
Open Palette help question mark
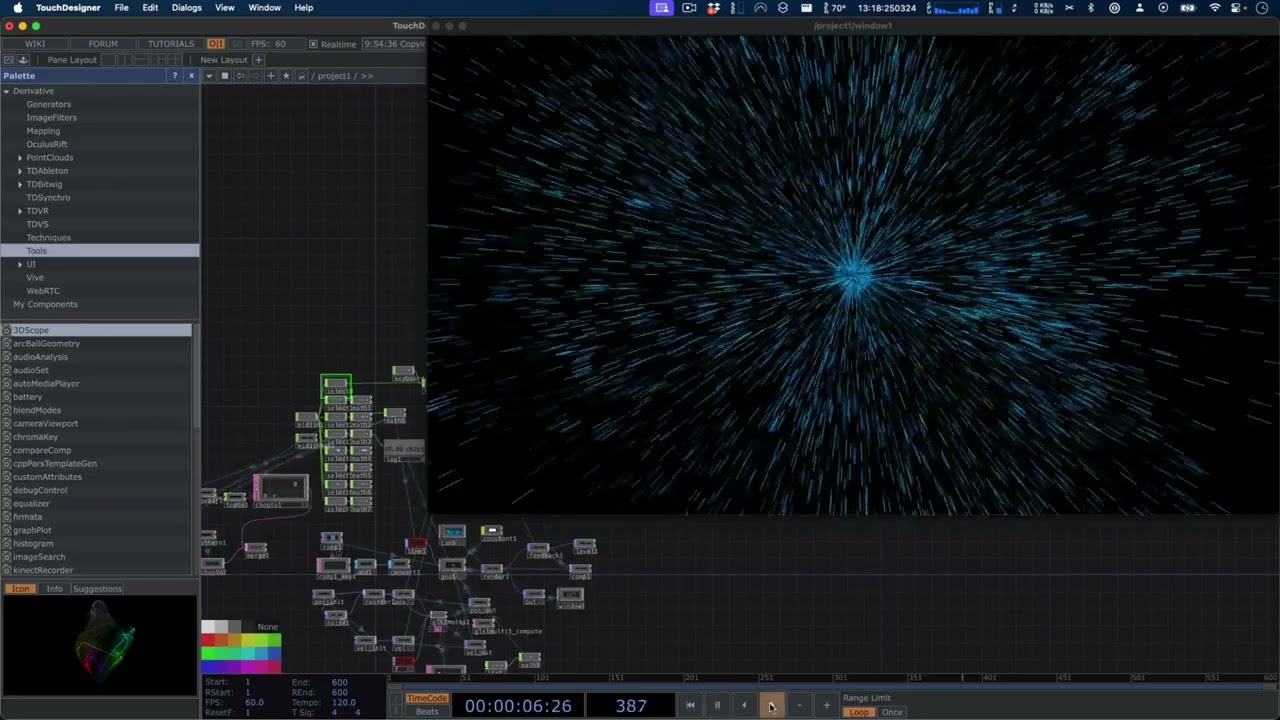click(x=175, y=76)
